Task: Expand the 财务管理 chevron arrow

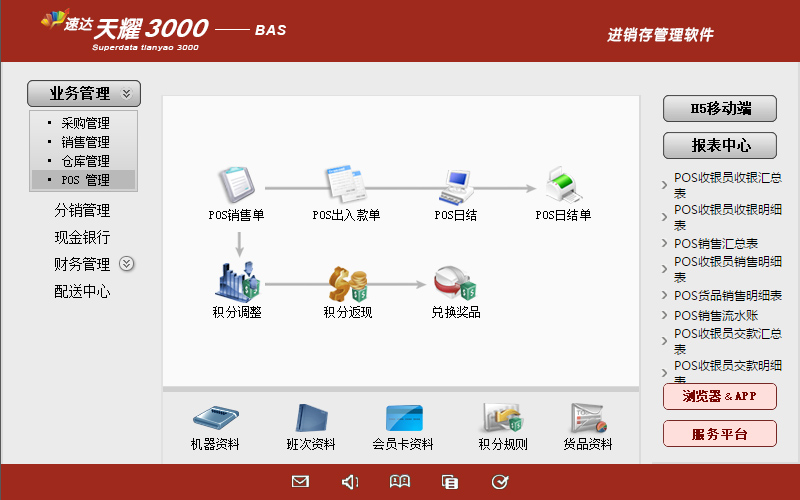Action: [x=126, y=264]
